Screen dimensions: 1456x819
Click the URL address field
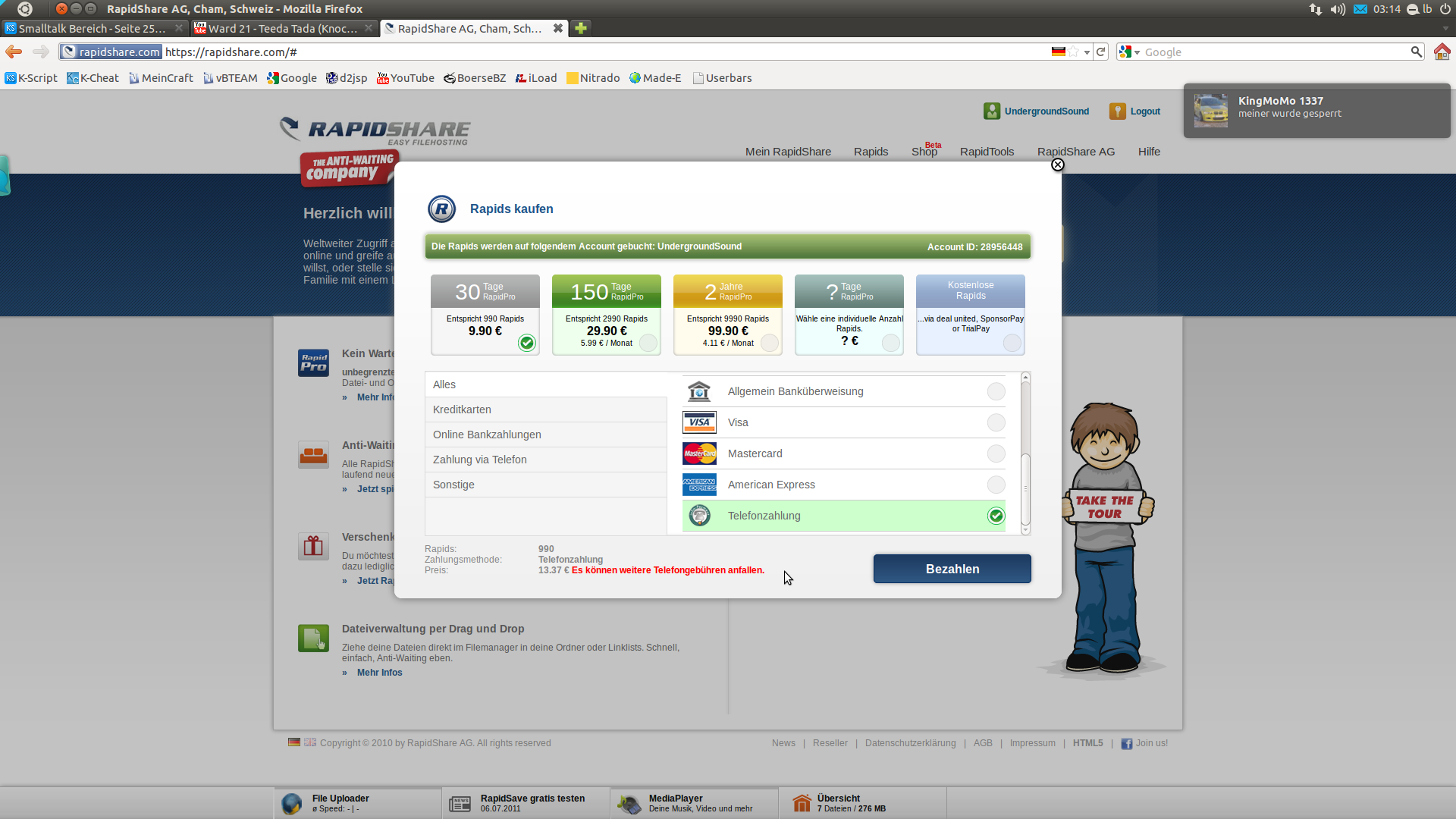(x=605, y=52)
